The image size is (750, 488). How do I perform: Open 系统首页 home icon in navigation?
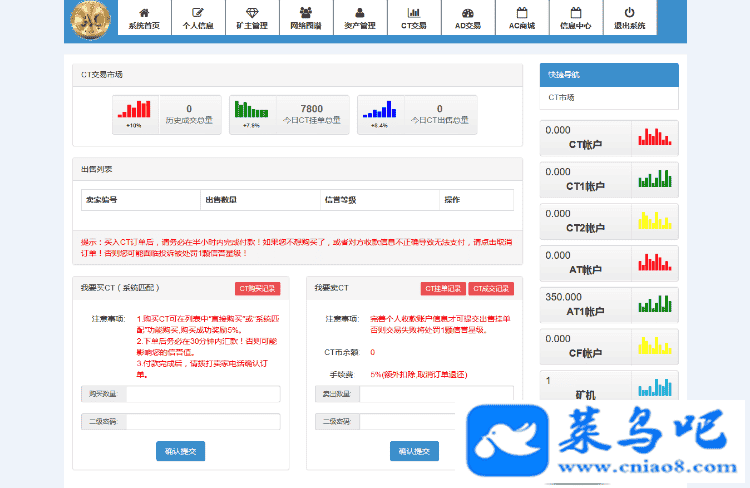[x=143, y=12]
